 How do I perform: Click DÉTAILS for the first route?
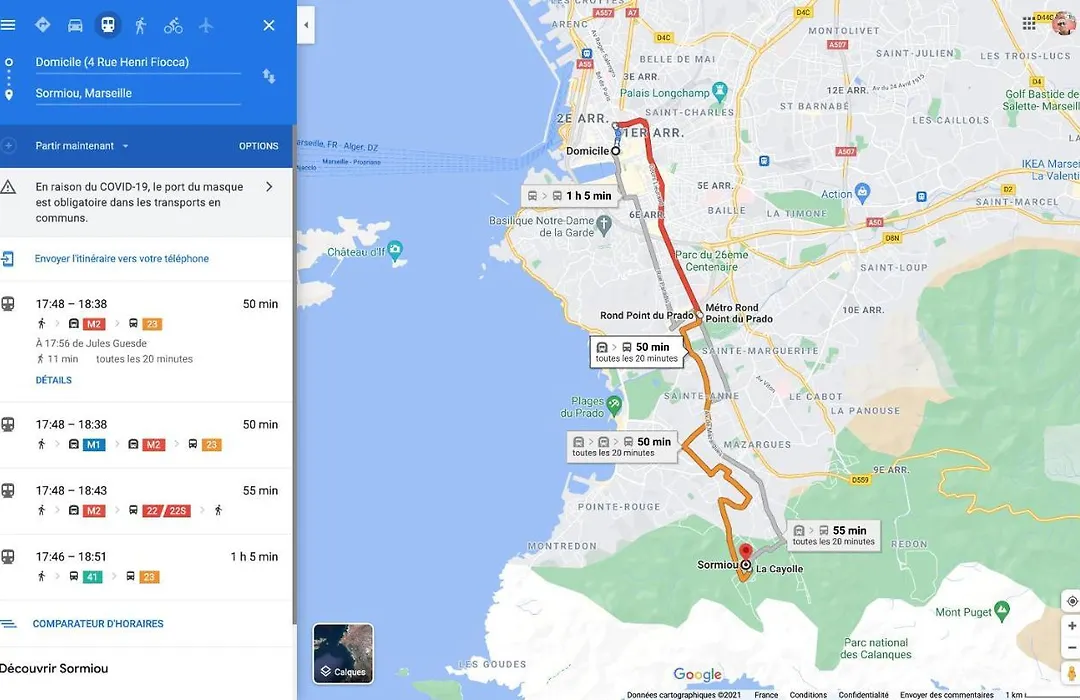pyautogui.click(x=54, y=380)
